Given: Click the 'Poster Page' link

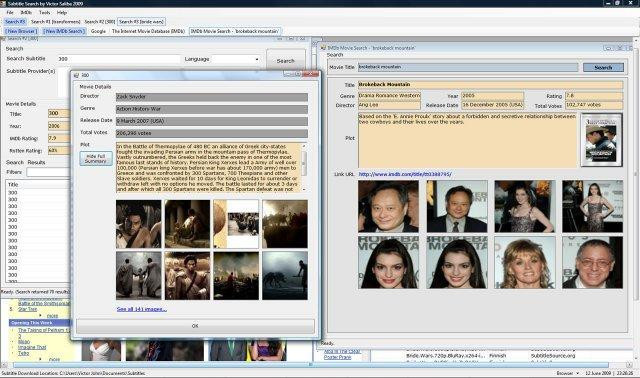Looking at the screenshot, I should click(338, 358).
